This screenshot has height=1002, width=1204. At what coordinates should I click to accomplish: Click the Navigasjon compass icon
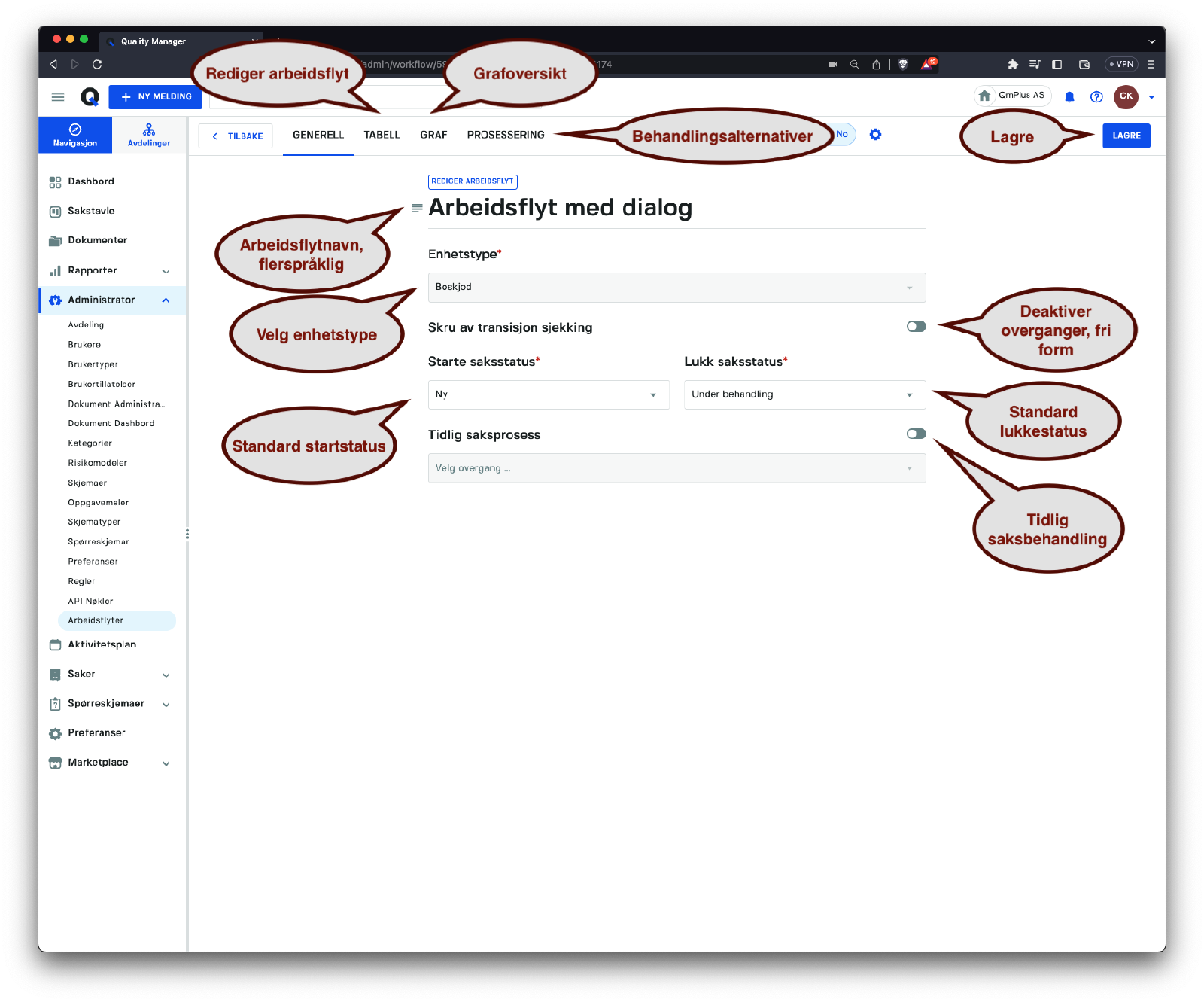75,129
